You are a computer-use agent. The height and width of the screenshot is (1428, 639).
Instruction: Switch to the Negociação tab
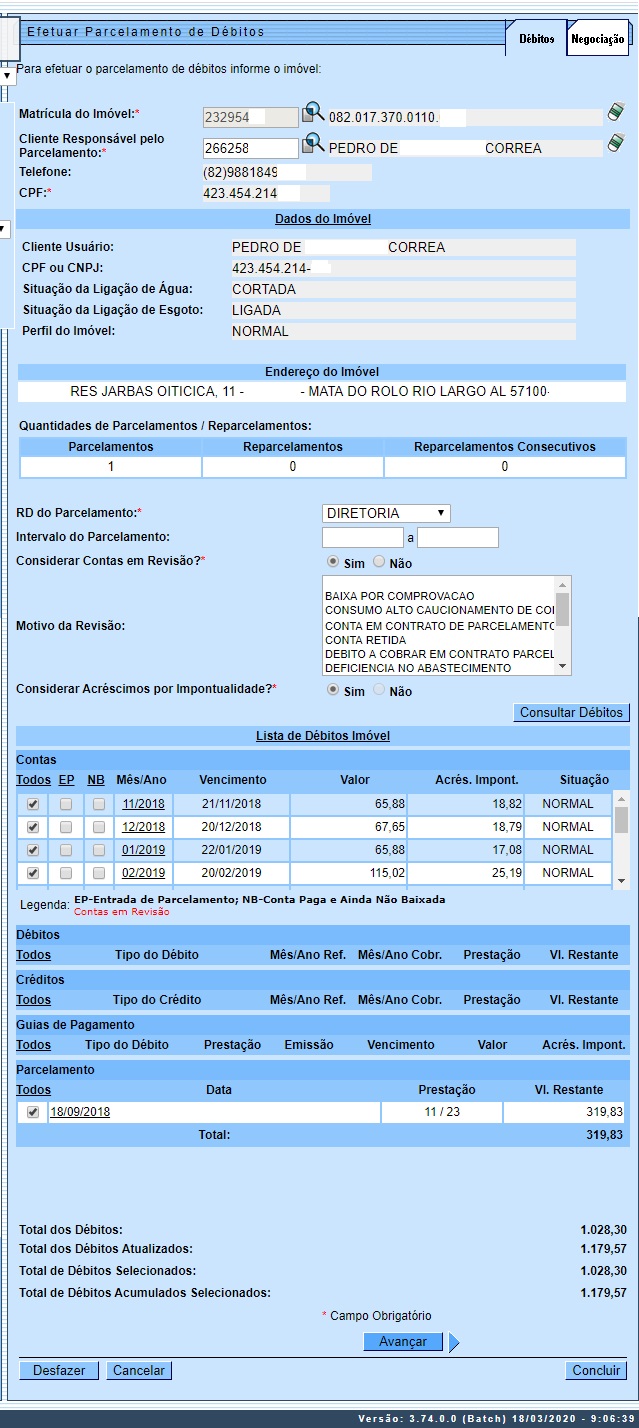(x=598, y=39)
